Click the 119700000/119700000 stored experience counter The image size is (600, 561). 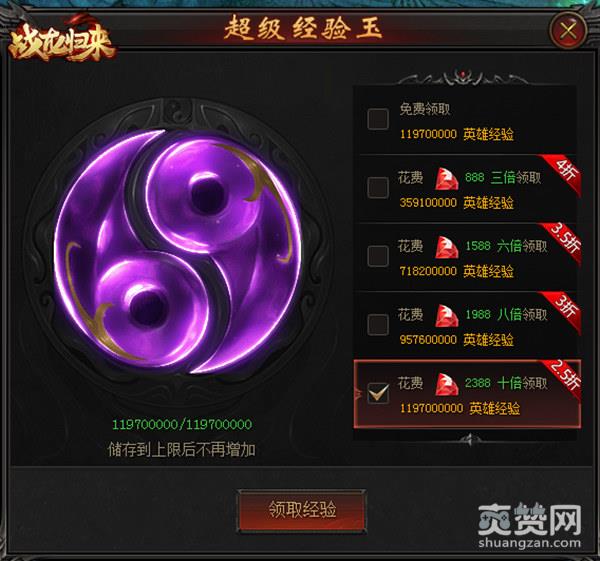pyautogui.click(x=182, y=424)
